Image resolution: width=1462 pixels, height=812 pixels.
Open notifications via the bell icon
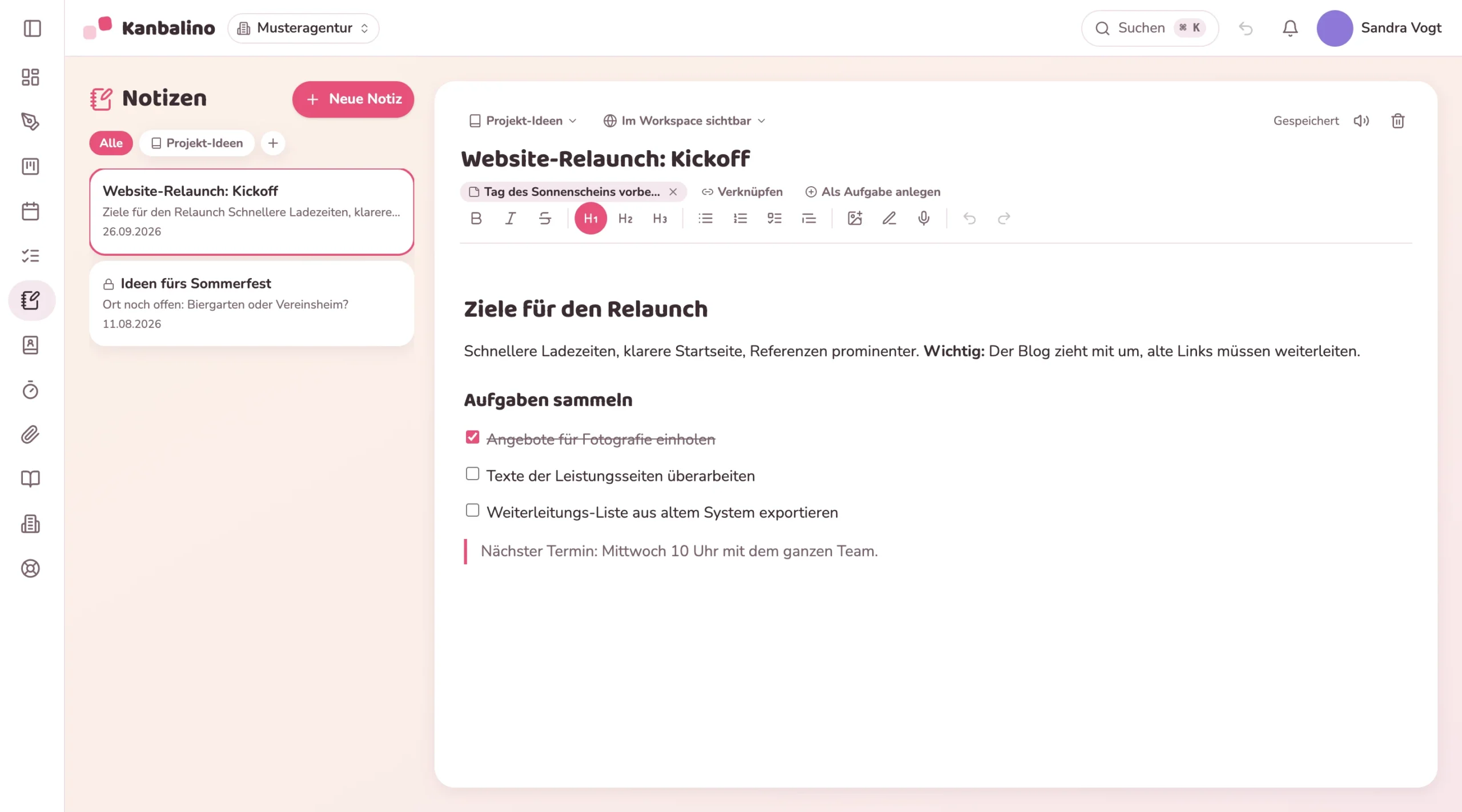[1290, 28]
